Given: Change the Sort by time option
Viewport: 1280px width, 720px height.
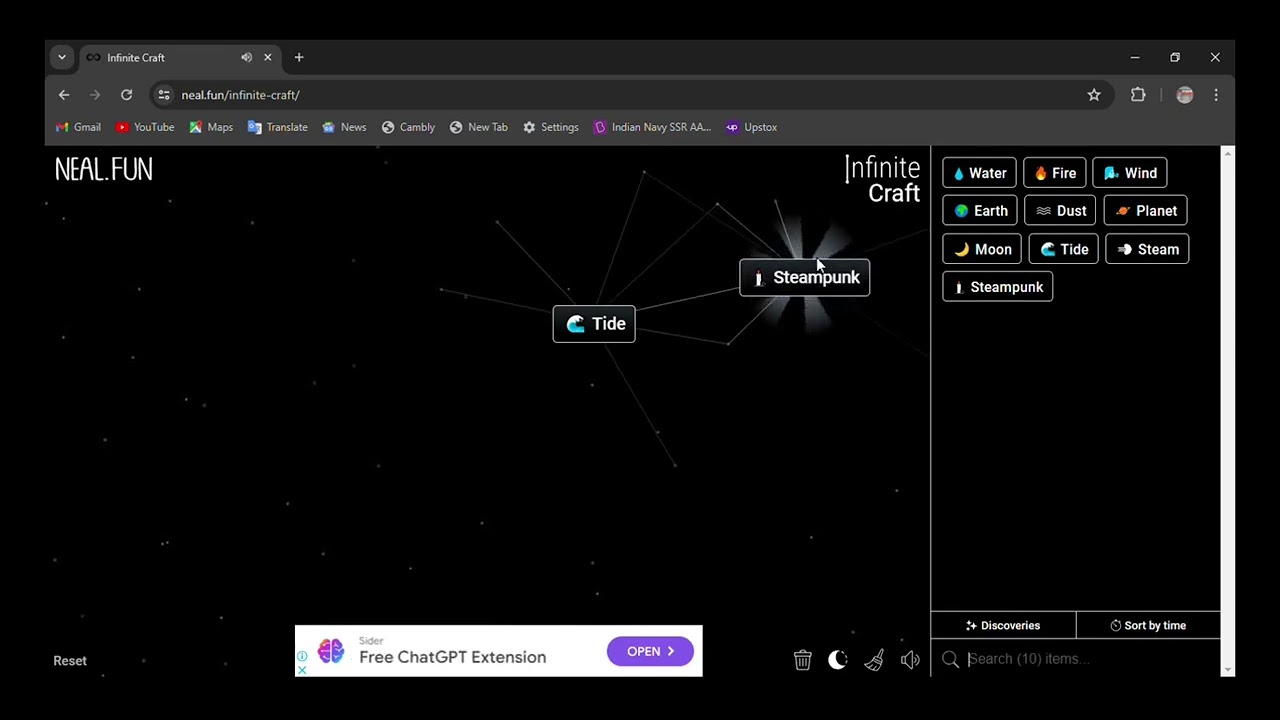Looking at the screenshot, I should (x=1148, y=626).
